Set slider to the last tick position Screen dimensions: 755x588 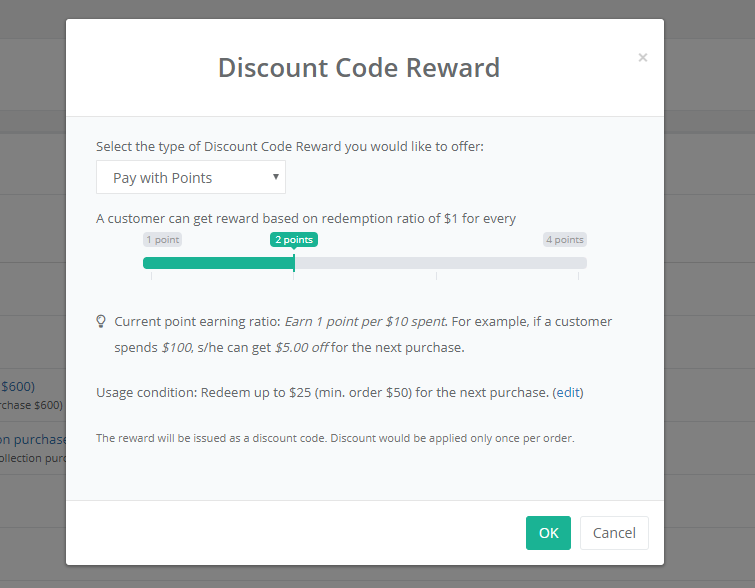(578, 276)
